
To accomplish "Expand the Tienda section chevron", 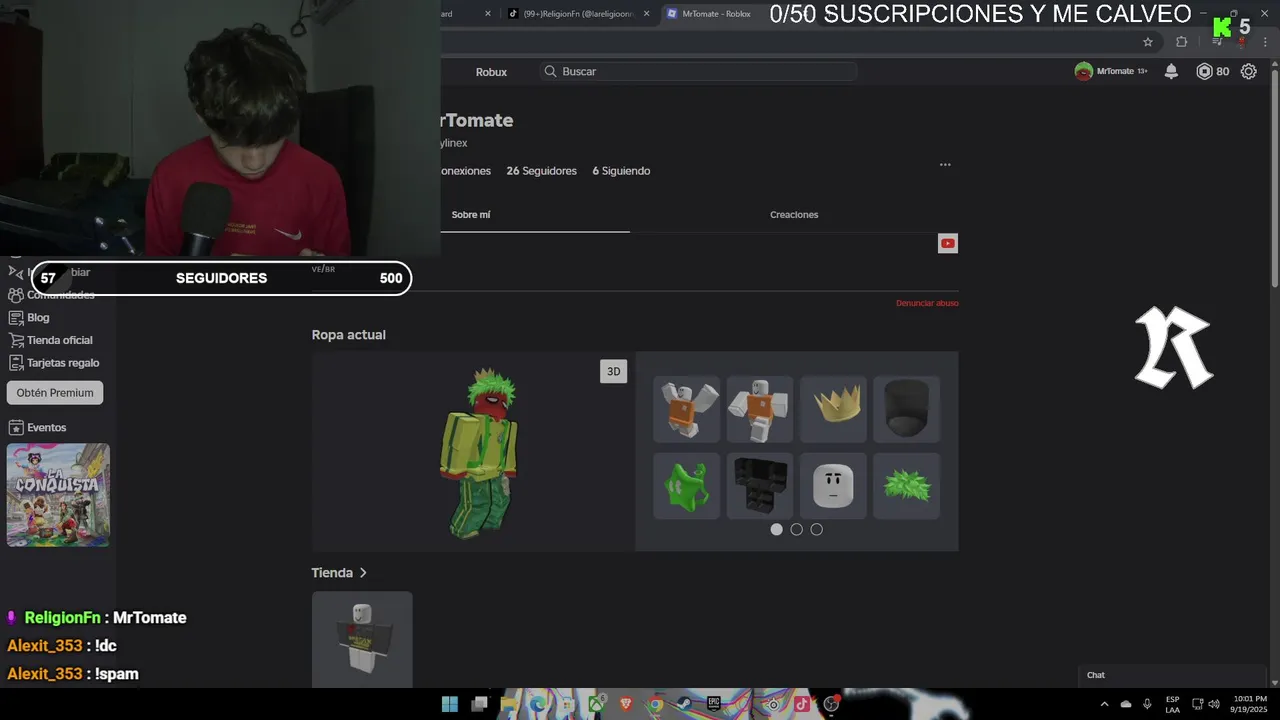I will (363, 573).
